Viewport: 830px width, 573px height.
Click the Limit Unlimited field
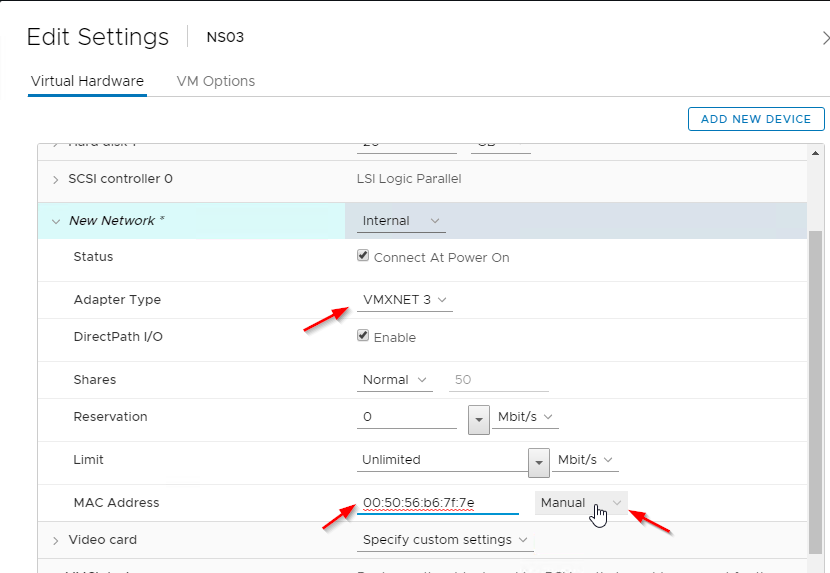[440, 460]
